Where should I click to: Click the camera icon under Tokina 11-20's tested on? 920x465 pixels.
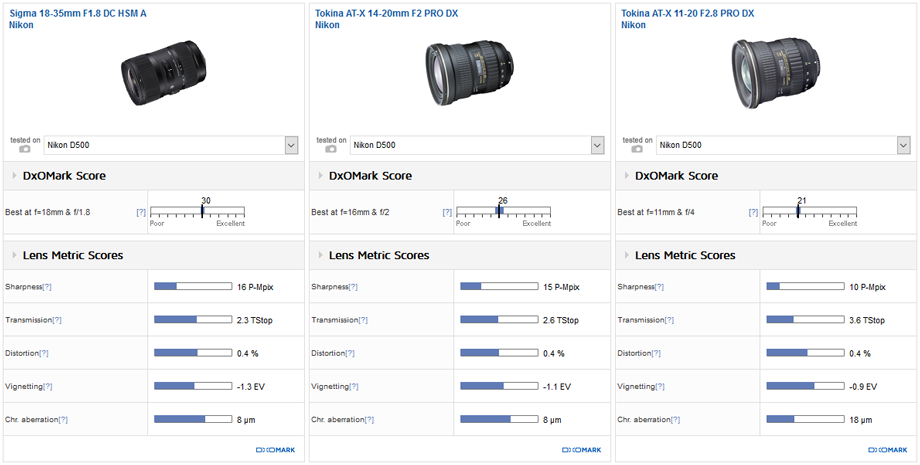pyautogui.click(x=637, y=149)
